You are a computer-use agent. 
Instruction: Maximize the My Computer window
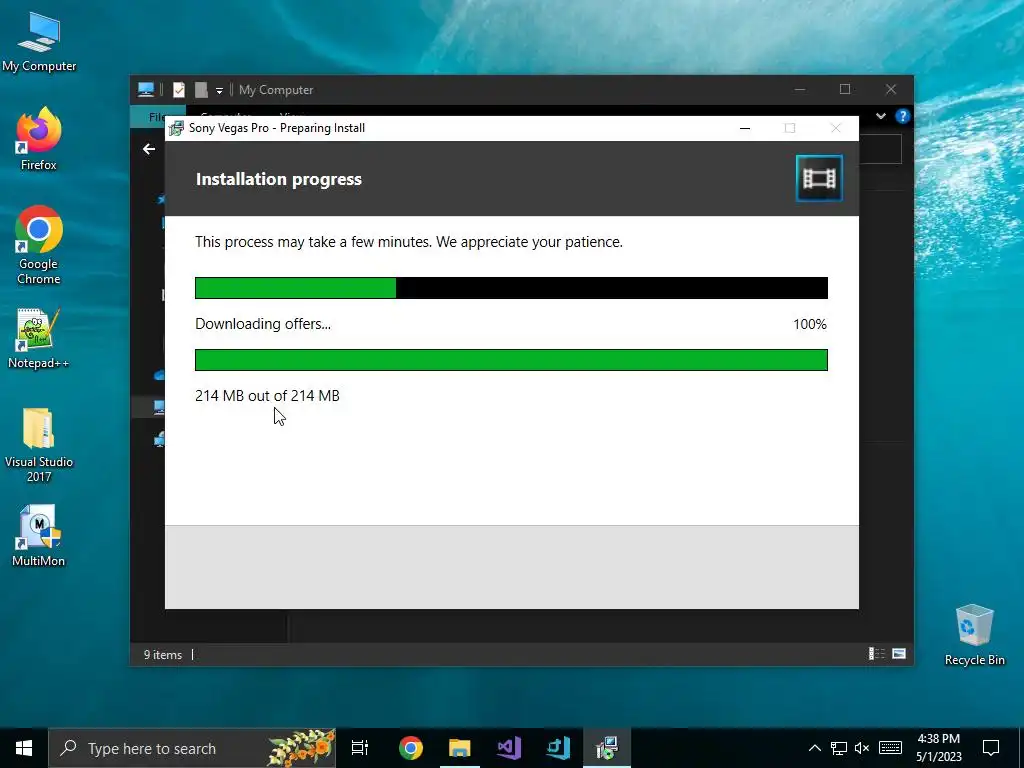tap(845, 89)
